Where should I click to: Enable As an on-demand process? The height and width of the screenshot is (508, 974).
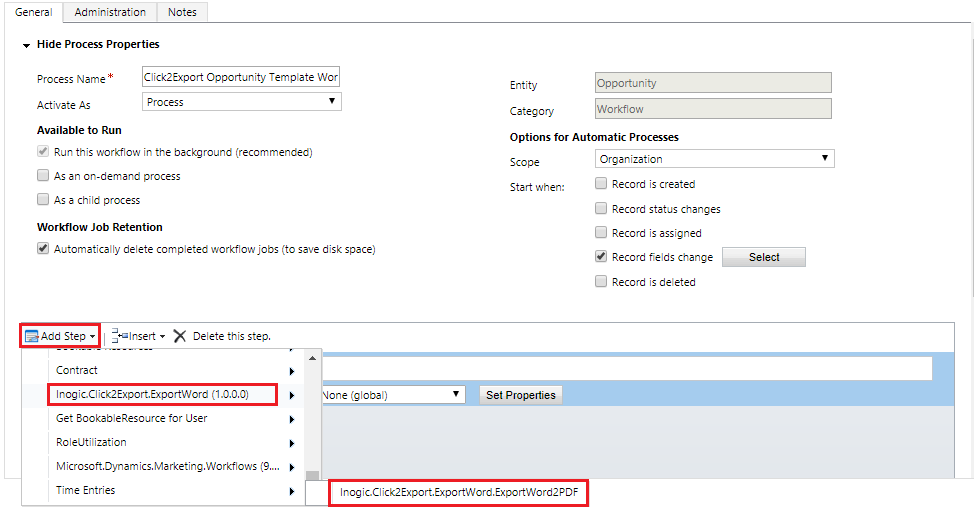click(43, 176)
